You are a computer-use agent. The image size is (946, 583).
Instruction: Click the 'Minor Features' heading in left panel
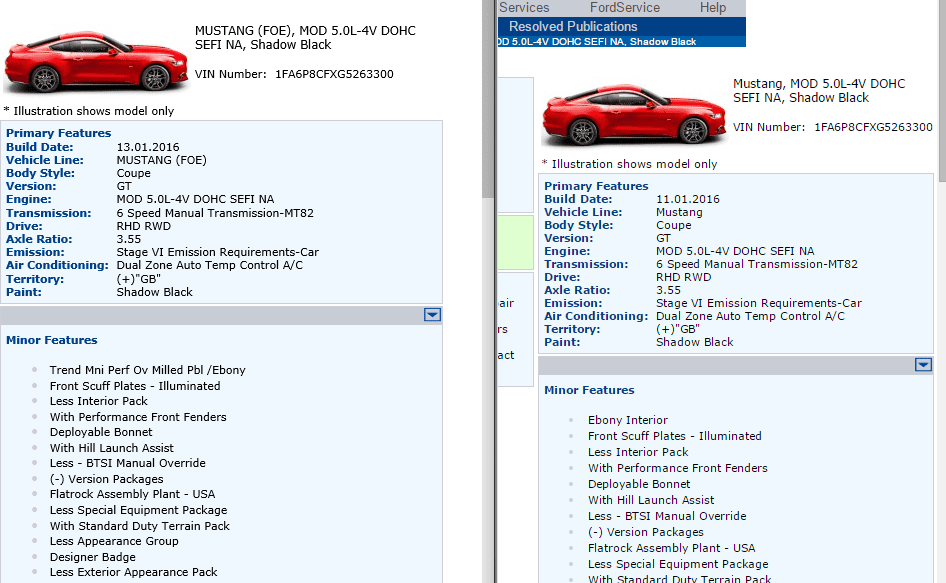52,340
